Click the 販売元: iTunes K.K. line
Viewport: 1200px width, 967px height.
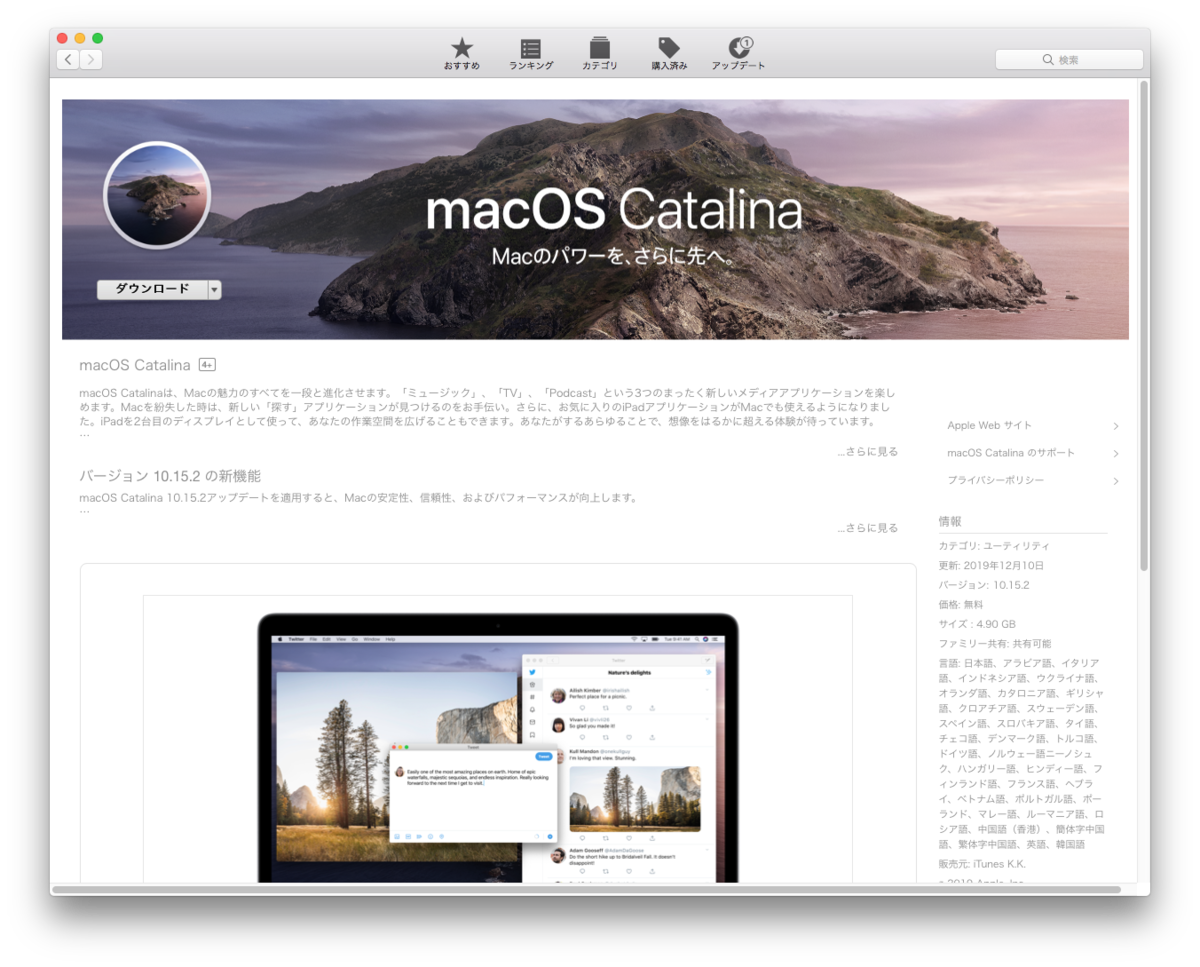982,863
